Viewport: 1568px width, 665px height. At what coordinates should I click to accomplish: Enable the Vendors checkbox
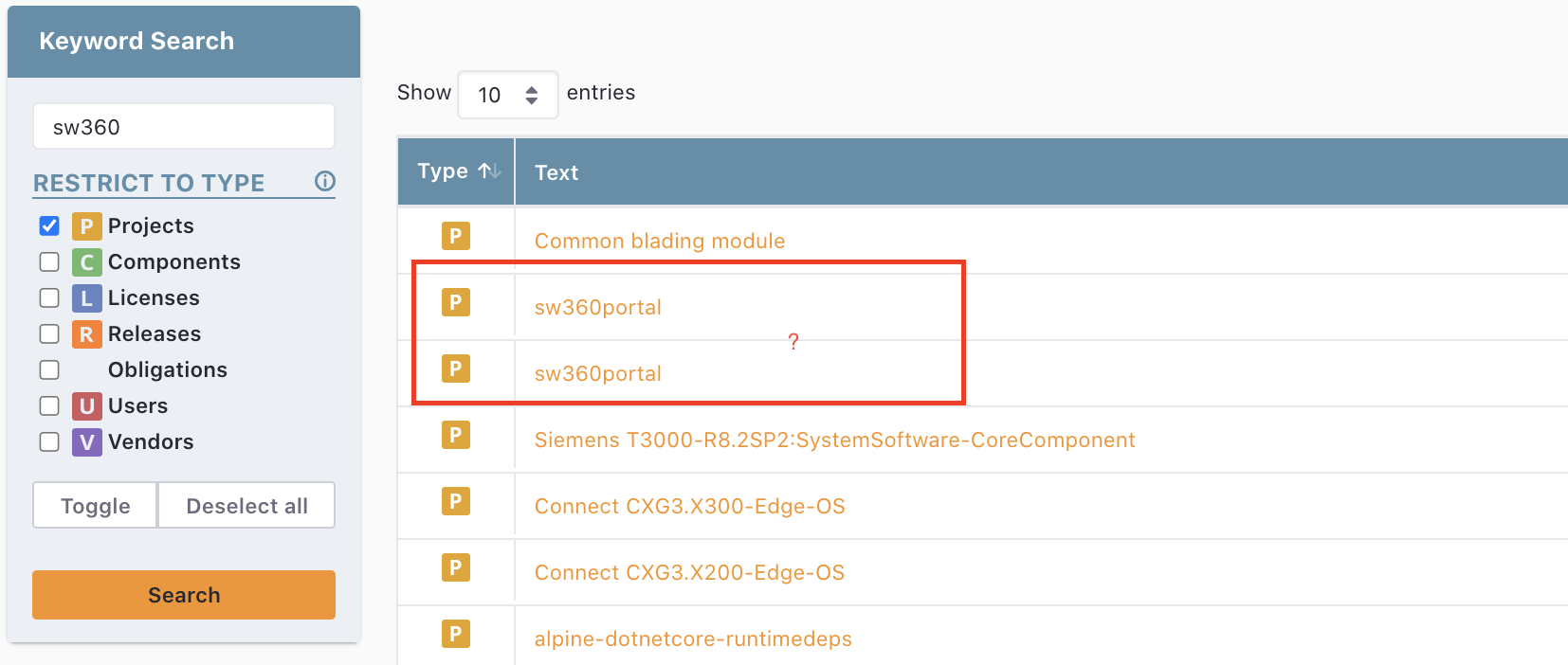tap(49, 441)
